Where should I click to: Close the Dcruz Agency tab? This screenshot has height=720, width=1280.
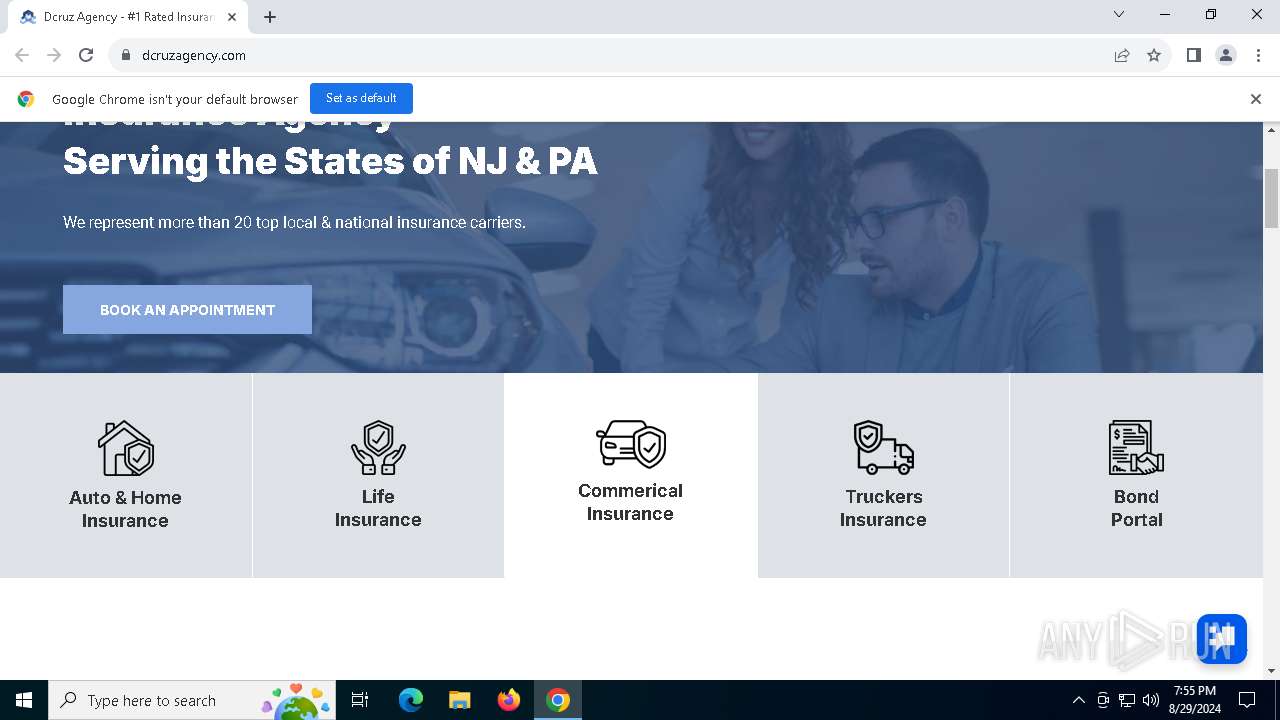pos(232,17)
